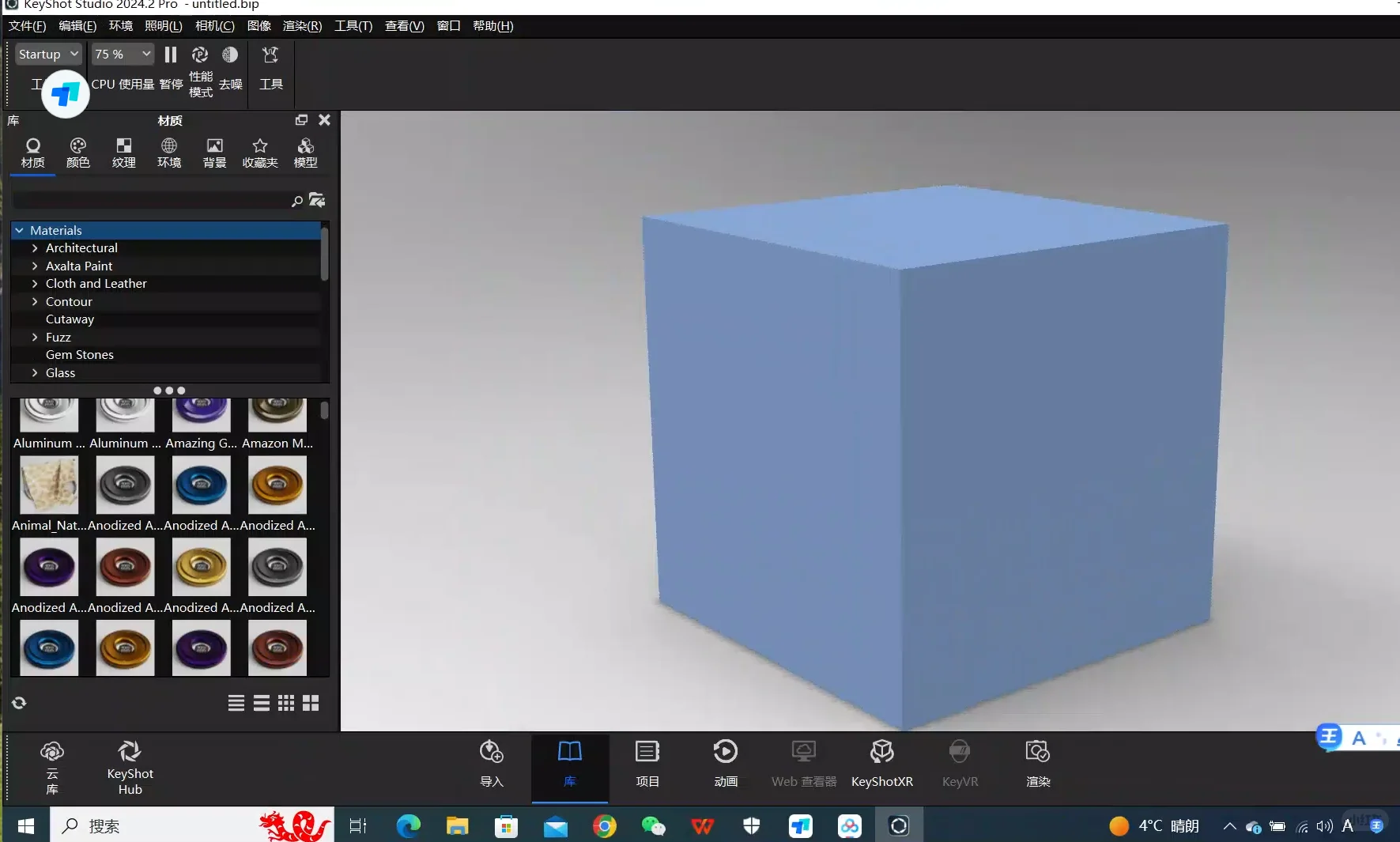The height and width of the screenshot is (842, 1400).
Task: Click the library search field
Action: pyautogui.click(x=150, y=201)
